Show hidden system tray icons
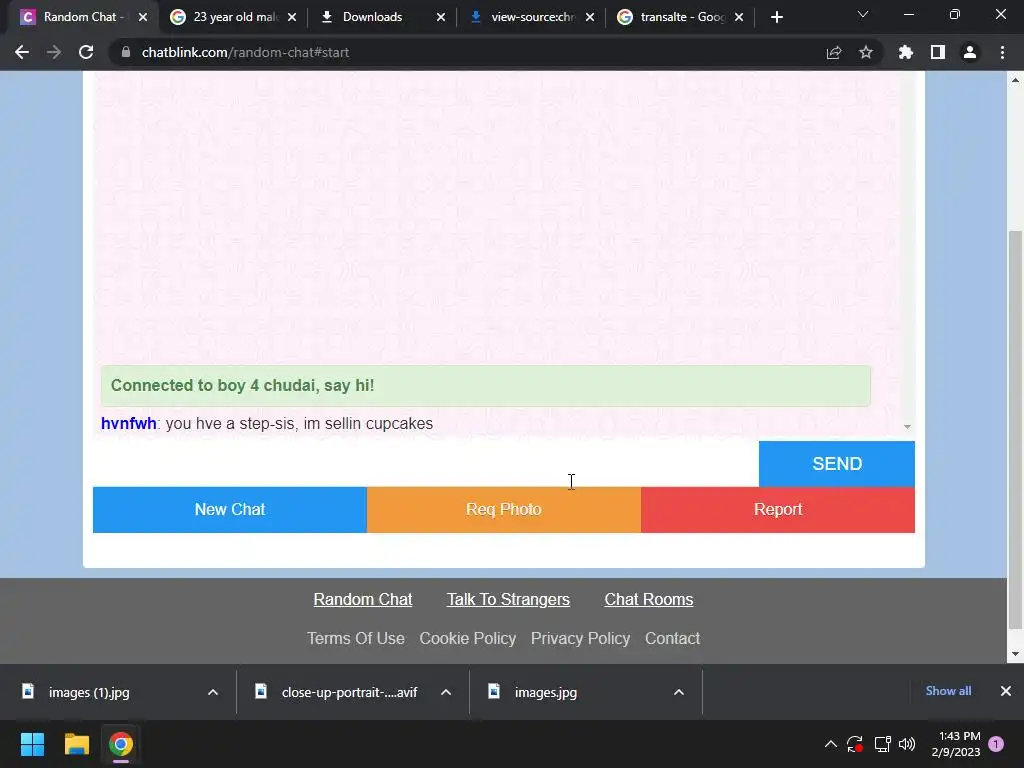 [x=831, y=744]
